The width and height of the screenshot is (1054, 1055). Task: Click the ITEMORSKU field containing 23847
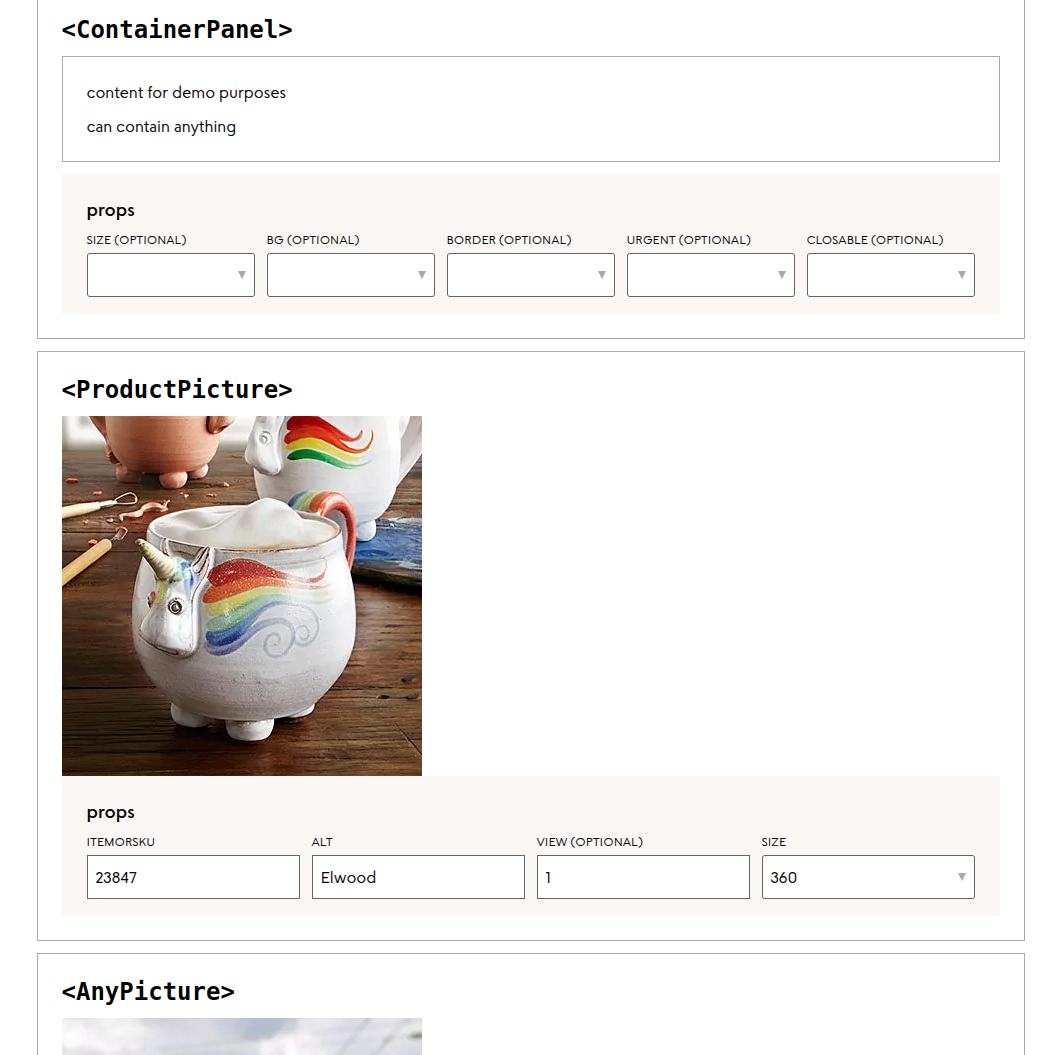(x=193, y=877)
